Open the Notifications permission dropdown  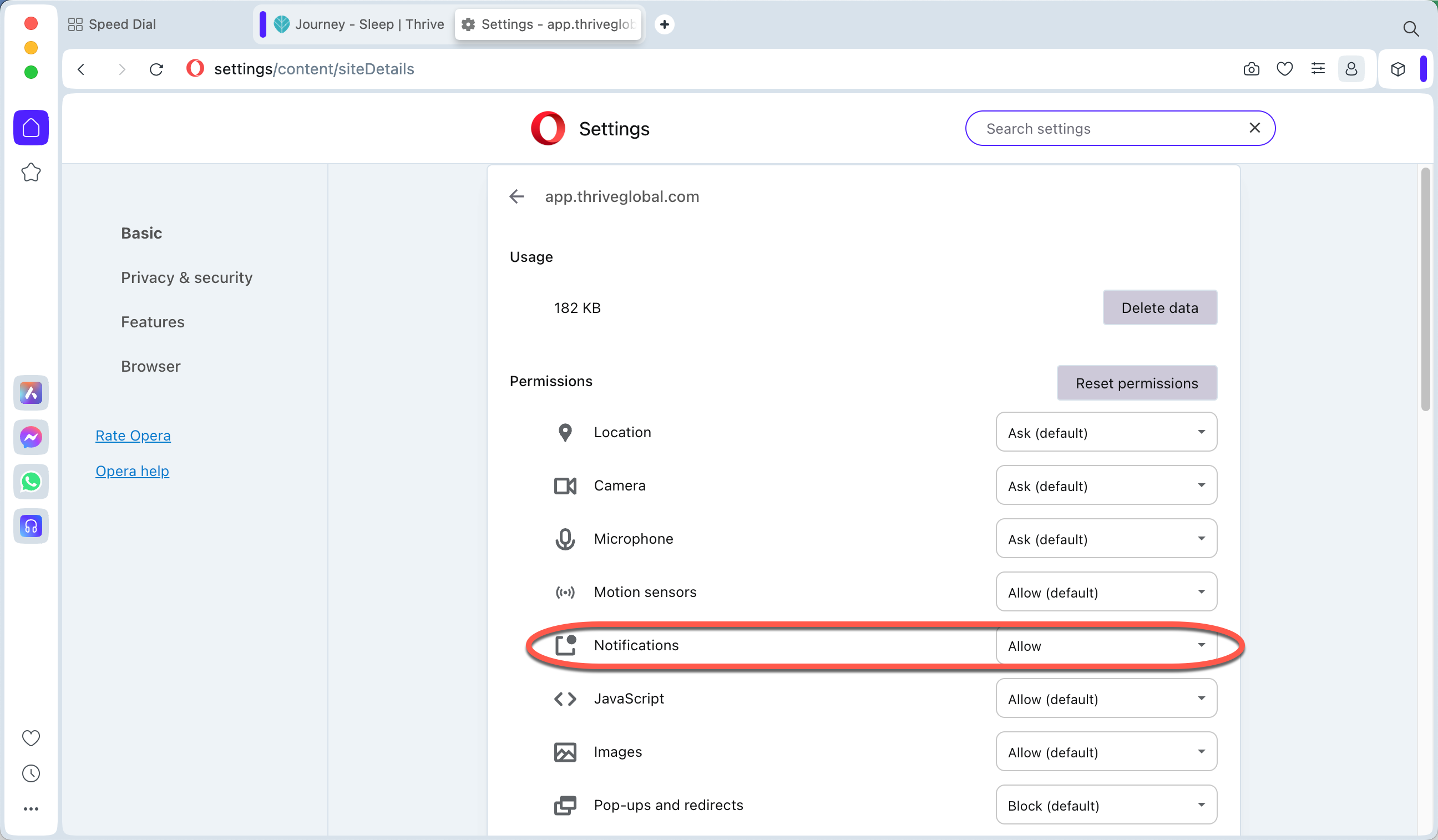click(1106, 645)
